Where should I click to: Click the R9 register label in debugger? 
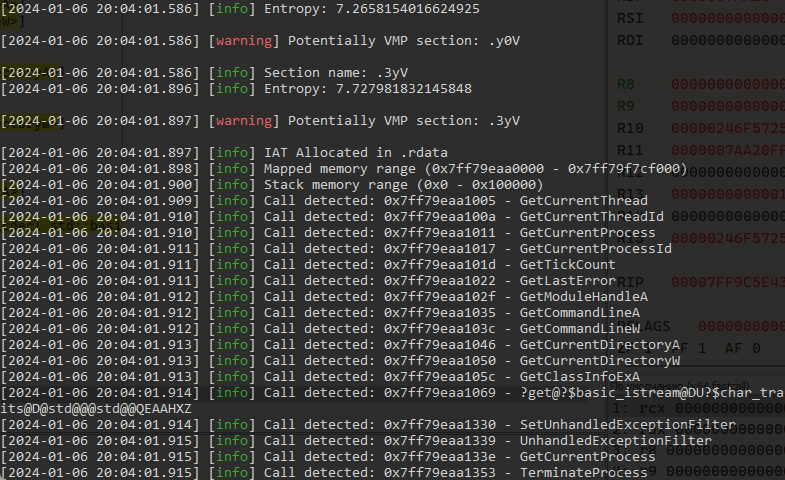point(626,106)
